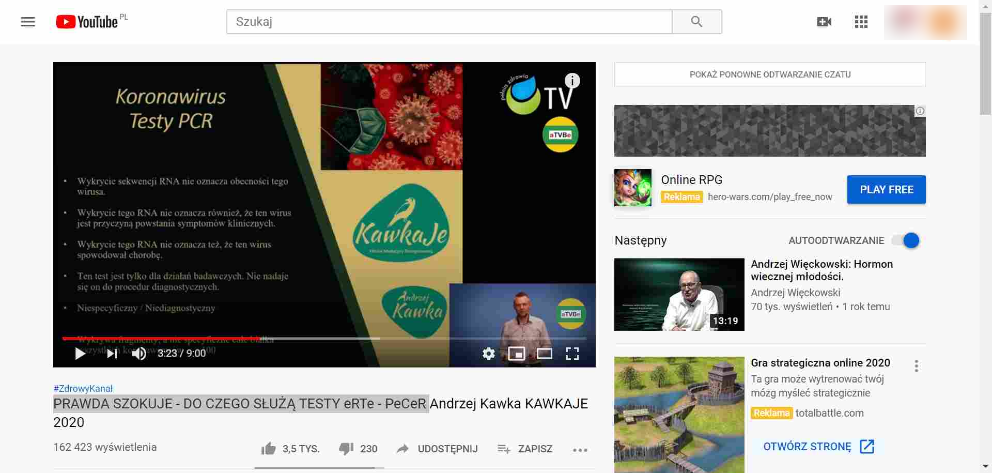Open the create video camera icon
Image resolution: width=992 pixels, height=473 pixels.
point(824,22)
